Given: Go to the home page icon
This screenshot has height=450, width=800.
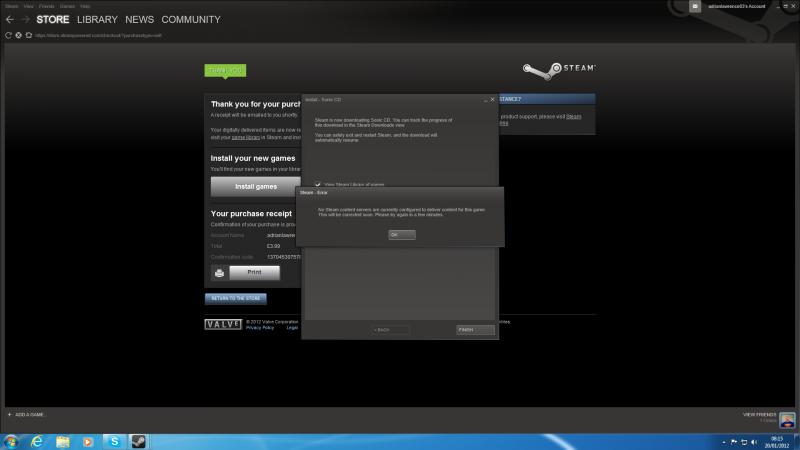Looking at the screenshot, I should (29, 35).
